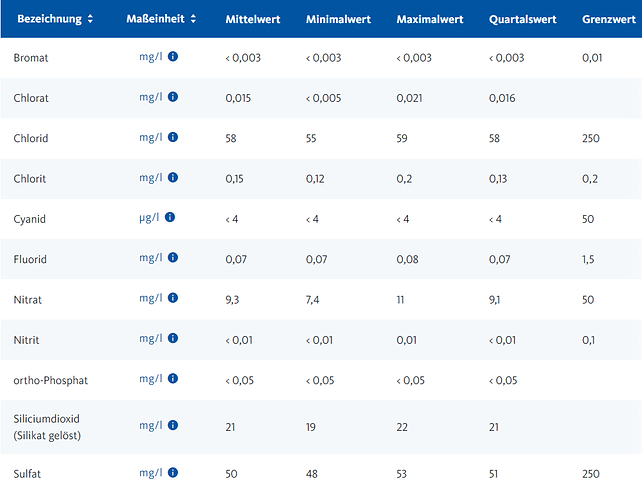Open info icon in Bromat row
This screenshot has width=642, height=500.
[x=173, y=57]
